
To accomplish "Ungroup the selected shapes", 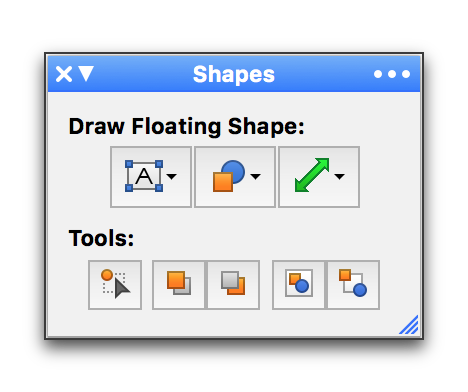I will (353, 285).
